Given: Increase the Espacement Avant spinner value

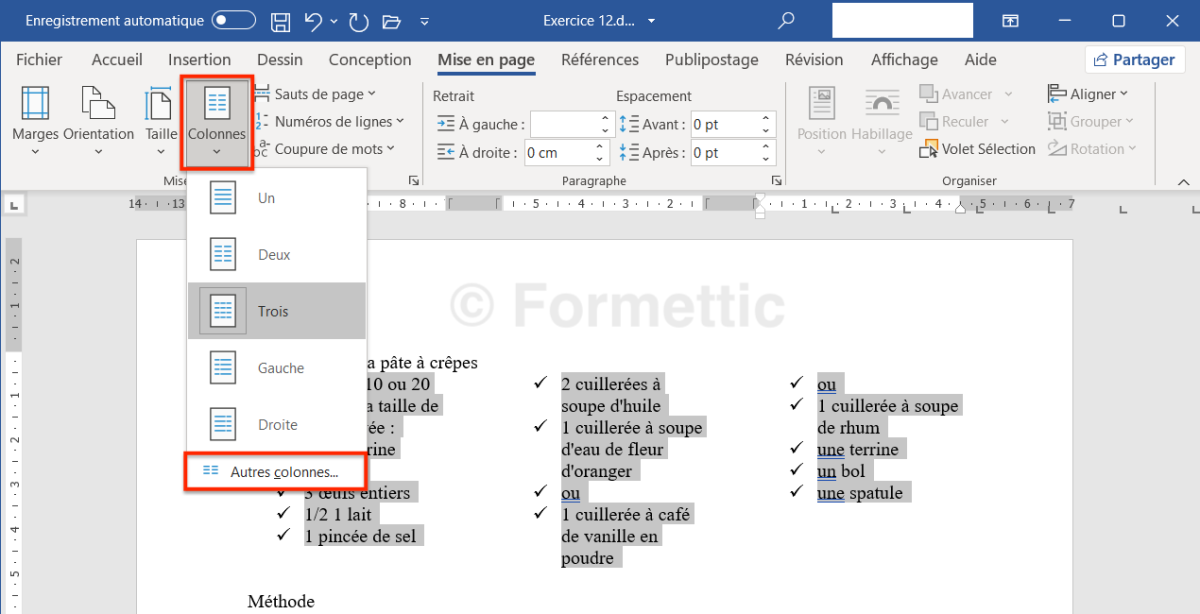Looking at the screenshot, I should click(767, 119).
